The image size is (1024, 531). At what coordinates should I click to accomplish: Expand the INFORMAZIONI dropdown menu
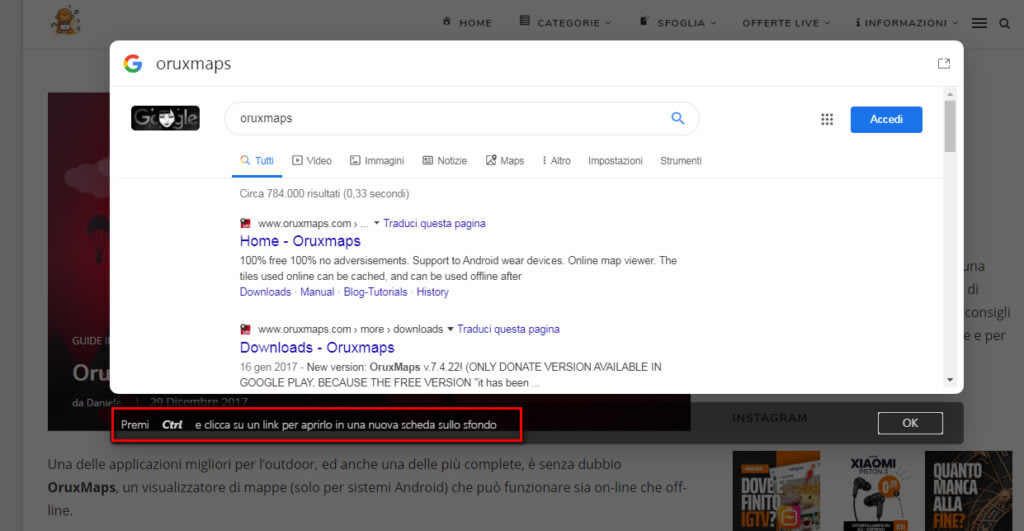coord(906,23)
